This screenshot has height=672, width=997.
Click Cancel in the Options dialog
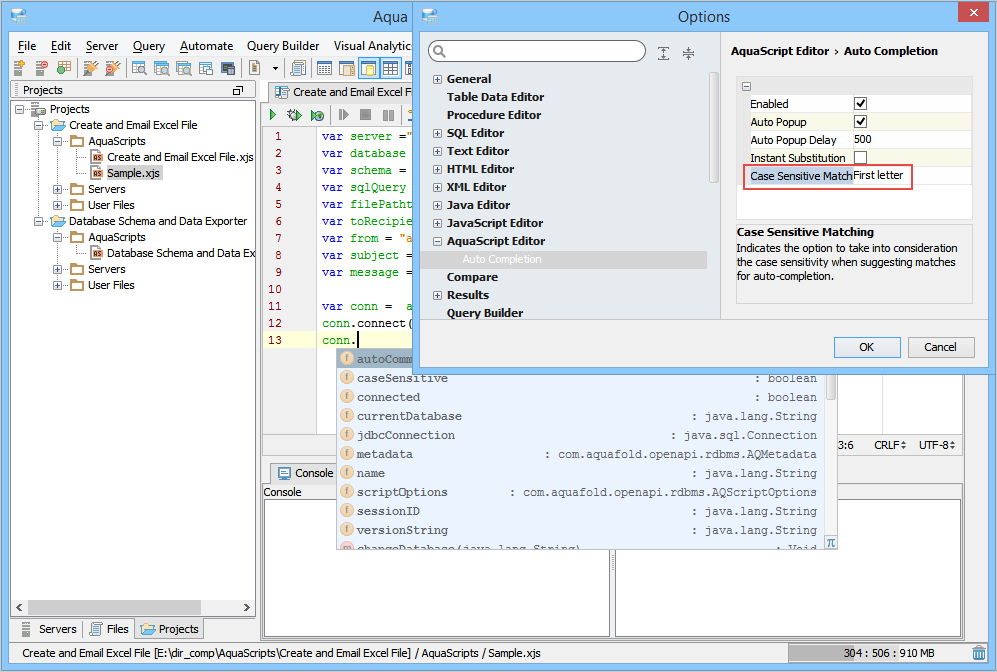click(940, 347)
